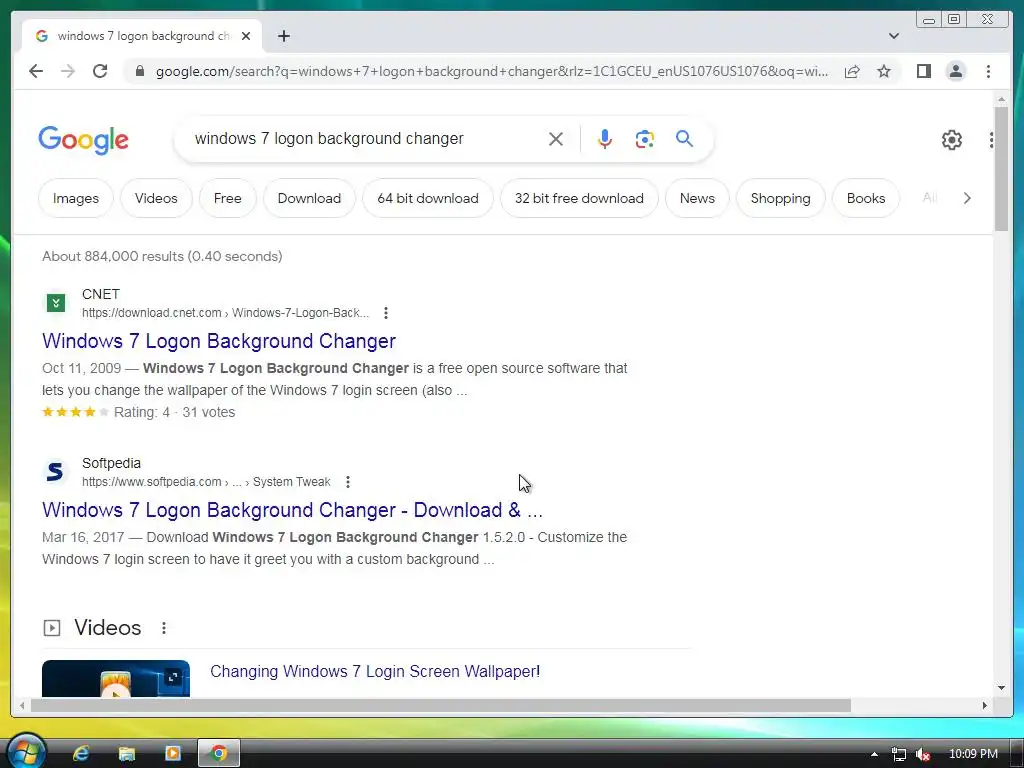The image size is (1024, 768).
Task: View site info via the padlock icon
Action: pyautogui.click(x=140, y=71)
